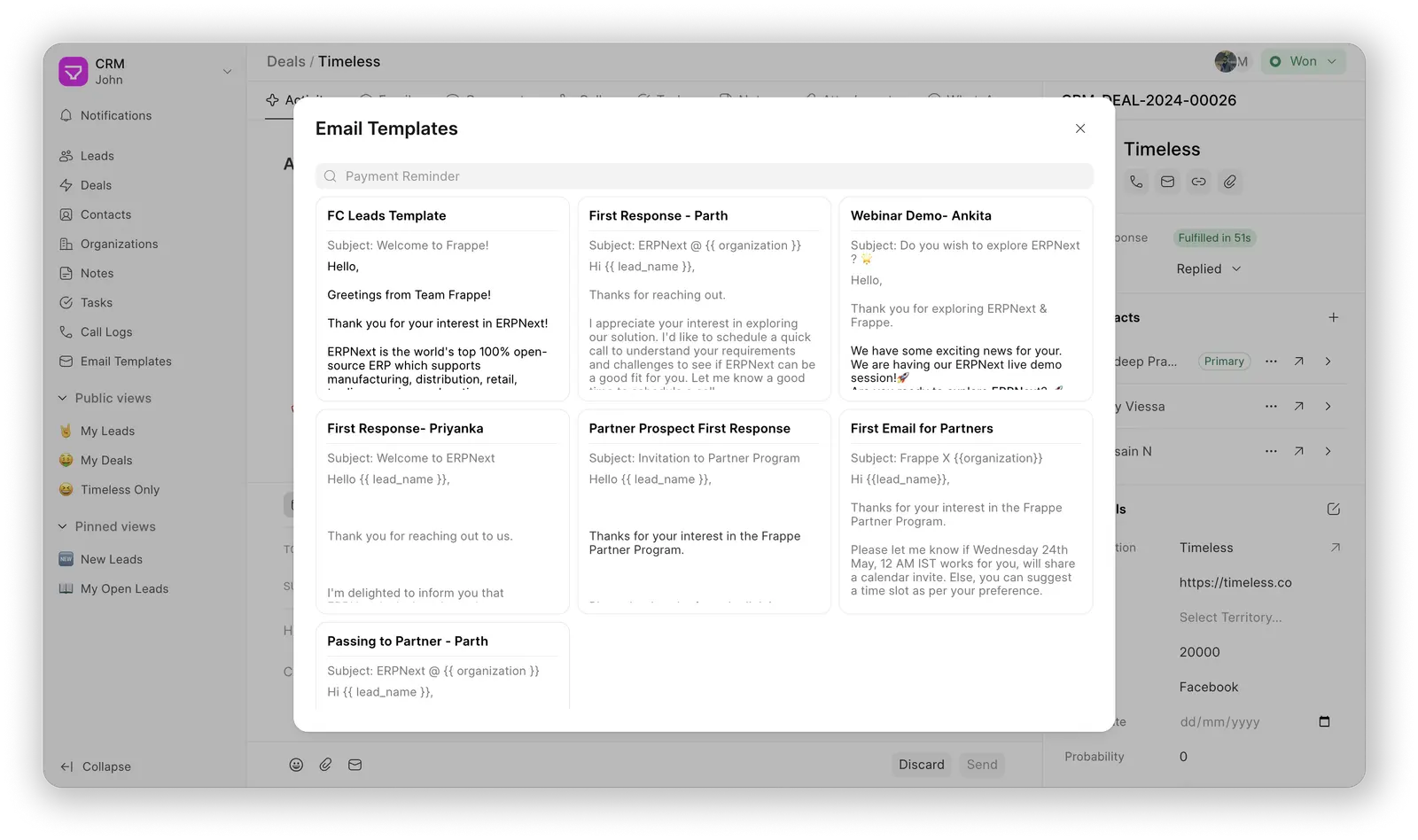This screenshot has height=840, width=1418.
Task: Open Partner Prospect First Response template
Action: pyautogui.click(x=704, y=511)
